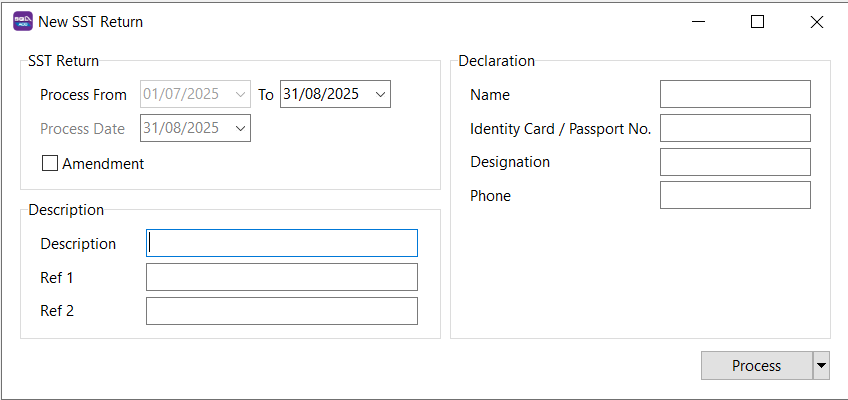Minimize the New SST Return window
The height and width of the screenshot is (400, 848).
pos(700,21)
